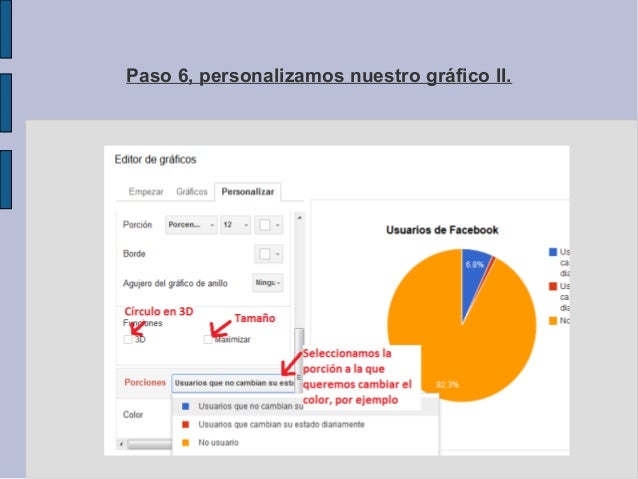Image resolution: width=638 pixels, height=479 pixels.
Task: Open the Porciones selection dropdown
Action: tap(234, 383)
